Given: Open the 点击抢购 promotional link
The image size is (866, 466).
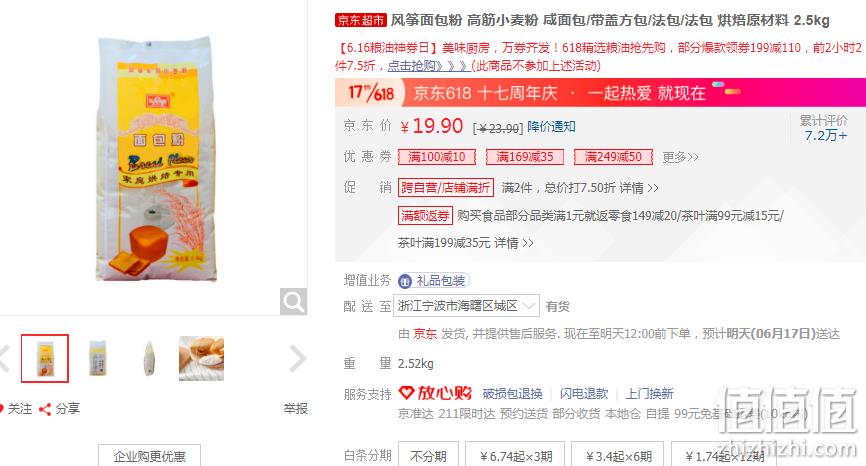Looking at the screenshot, I should 429,66.
